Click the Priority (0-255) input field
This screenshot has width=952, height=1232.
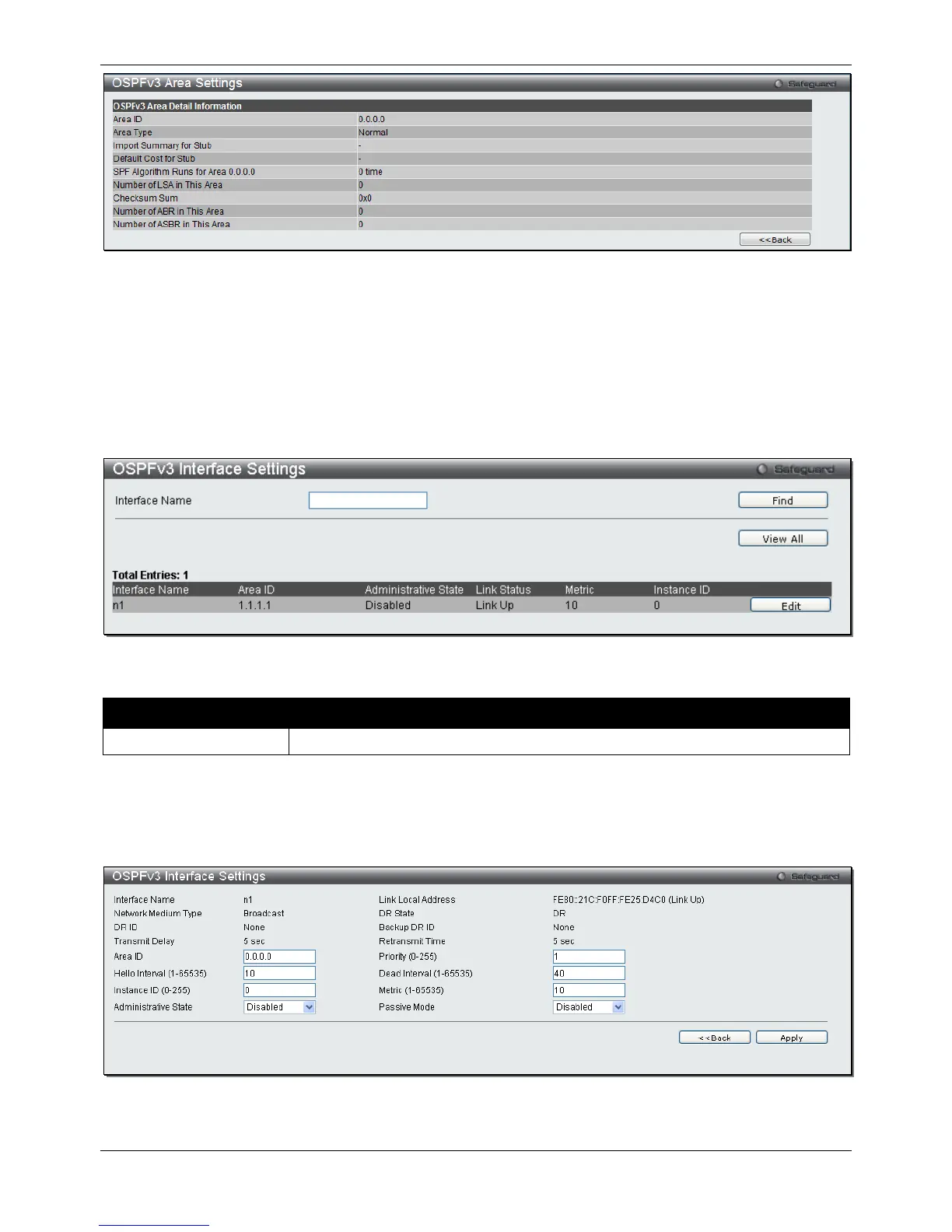[589, 957]
